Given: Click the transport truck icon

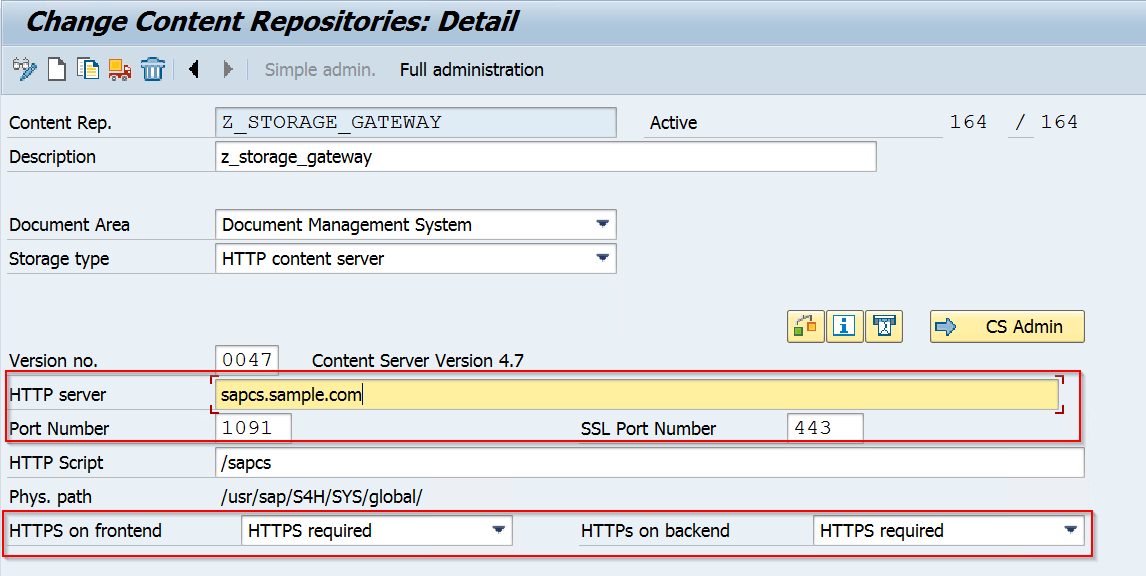Looking at the screenshot, I should click(120, 69).
